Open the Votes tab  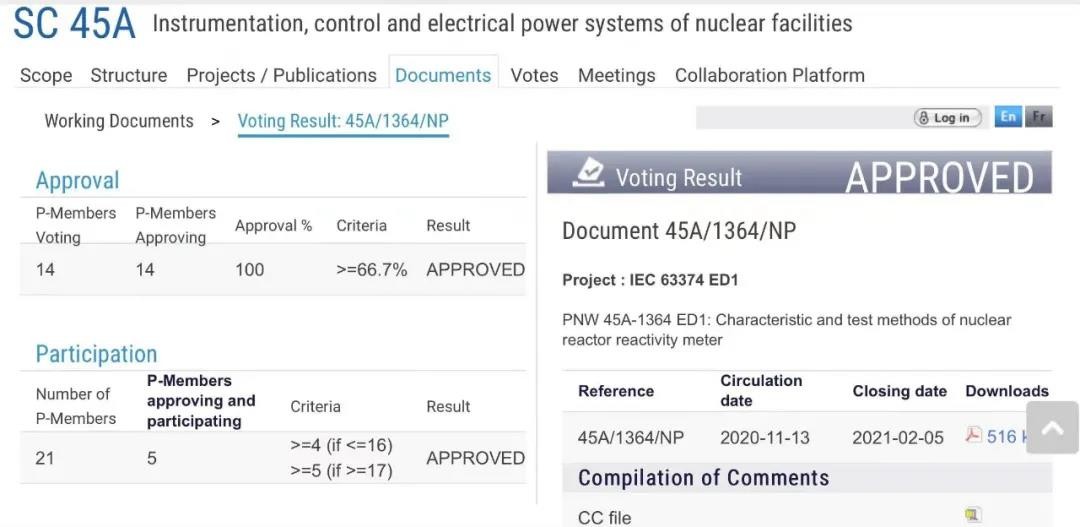[x=534, y=75]
